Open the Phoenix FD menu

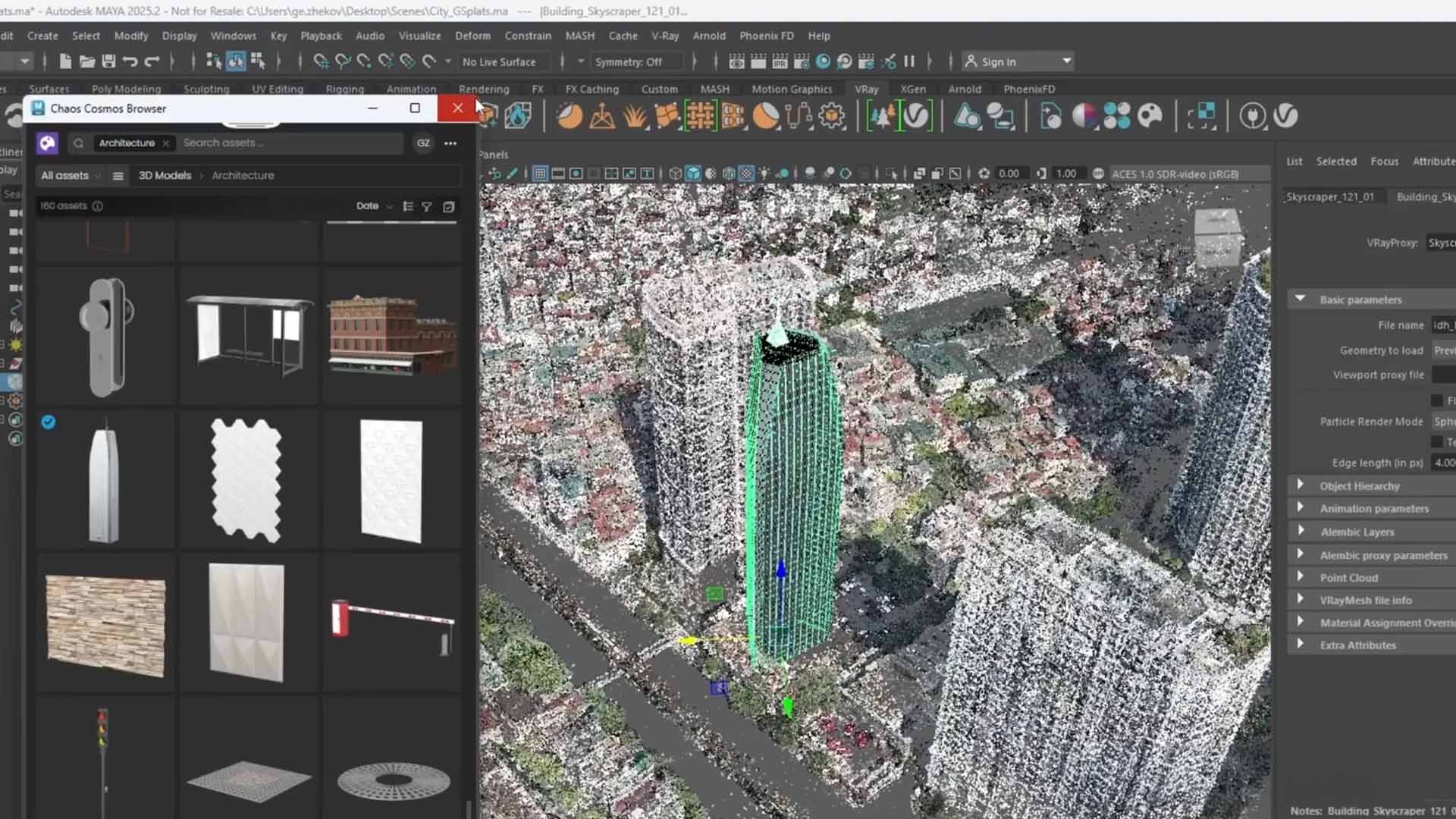tap(766, 36)
